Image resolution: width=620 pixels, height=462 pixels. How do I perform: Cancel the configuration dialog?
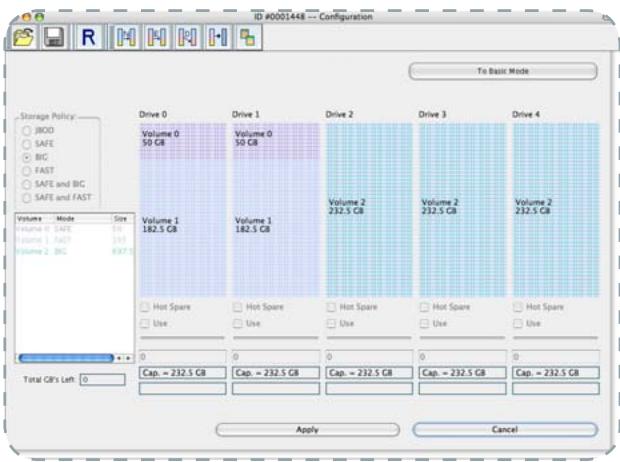point(505,430)
